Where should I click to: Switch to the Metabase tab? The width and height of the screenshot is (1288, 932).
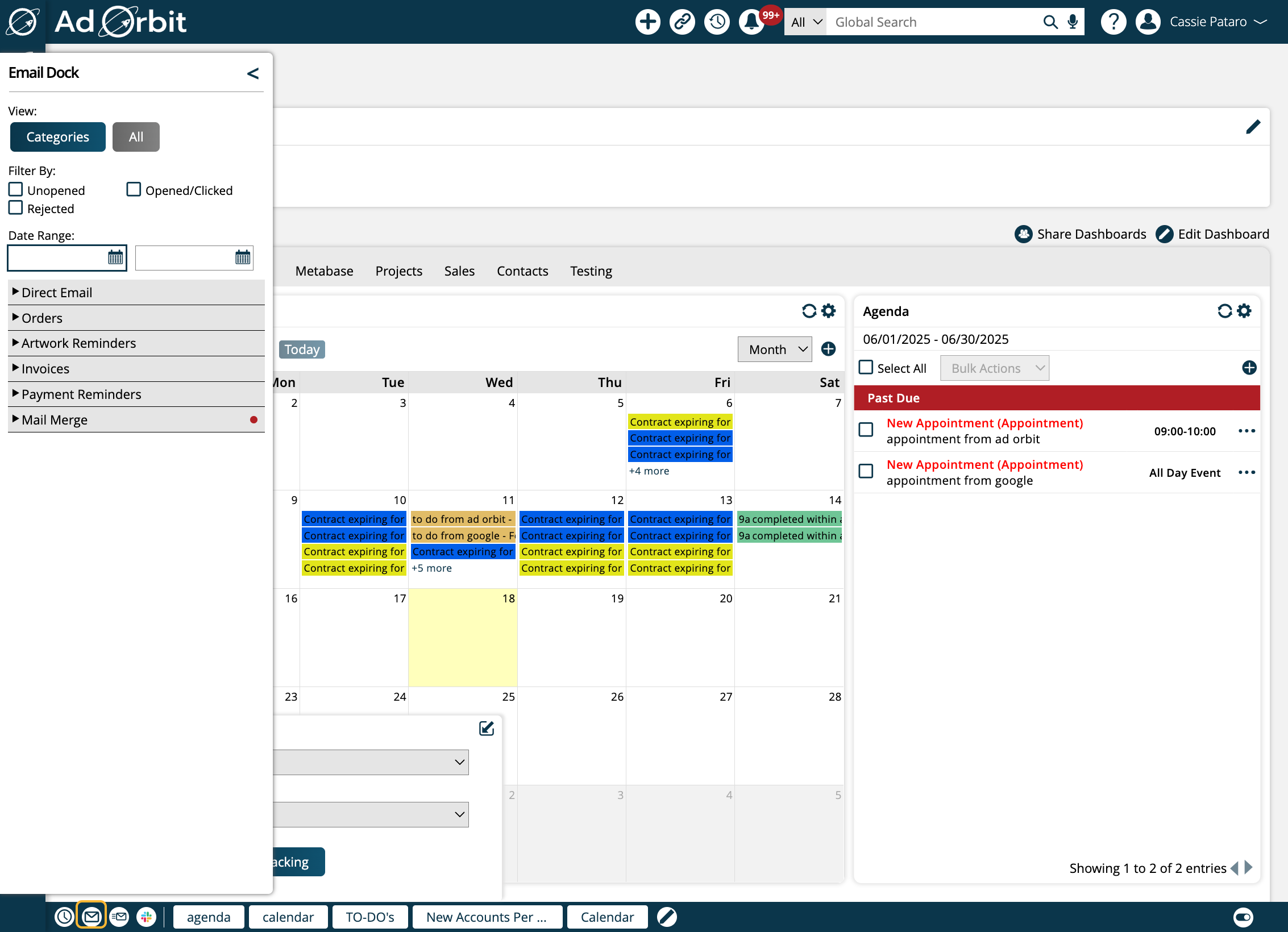coord(324,271)
